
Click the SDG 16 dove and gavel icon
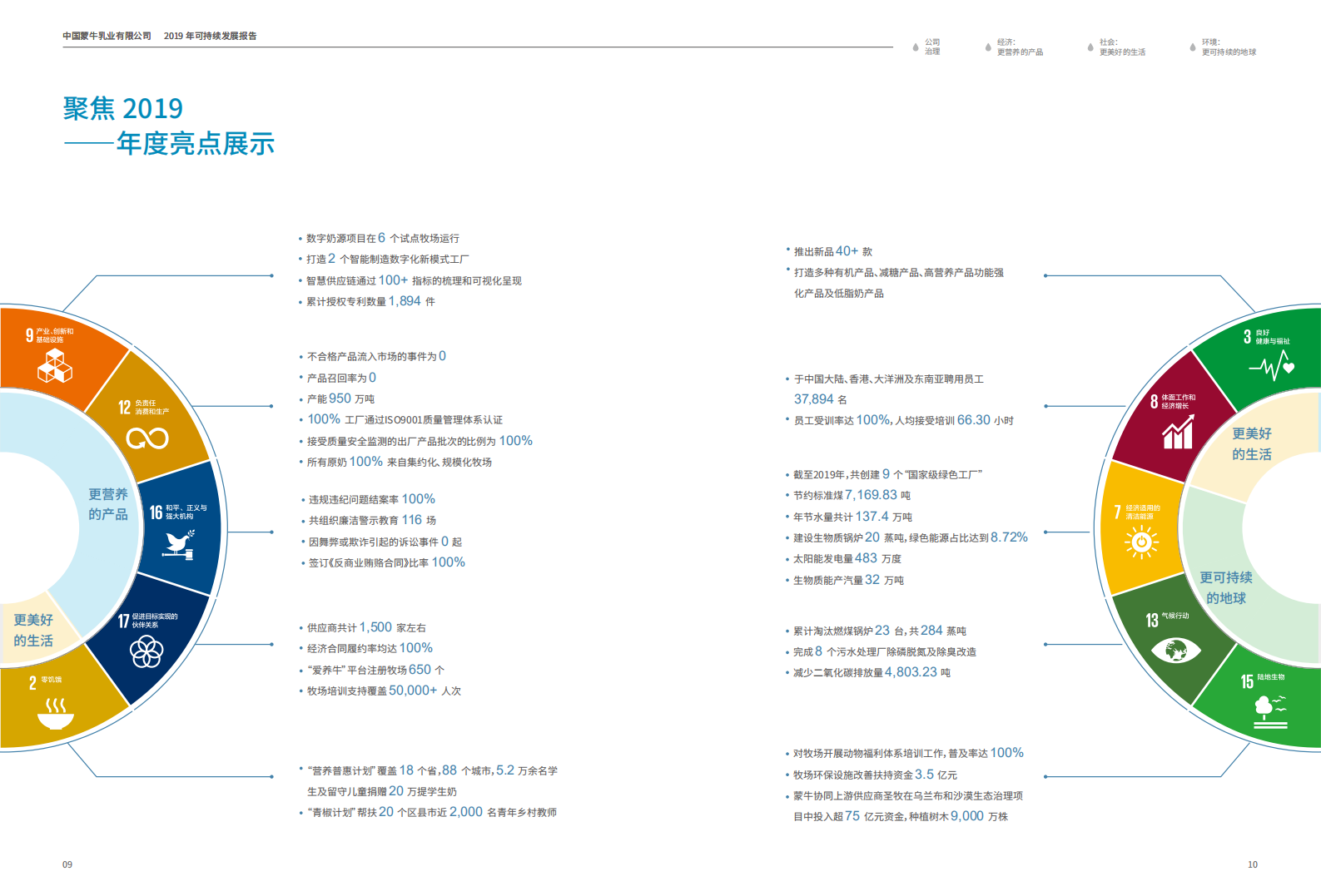pyautogui.click(x=178, y=545)
